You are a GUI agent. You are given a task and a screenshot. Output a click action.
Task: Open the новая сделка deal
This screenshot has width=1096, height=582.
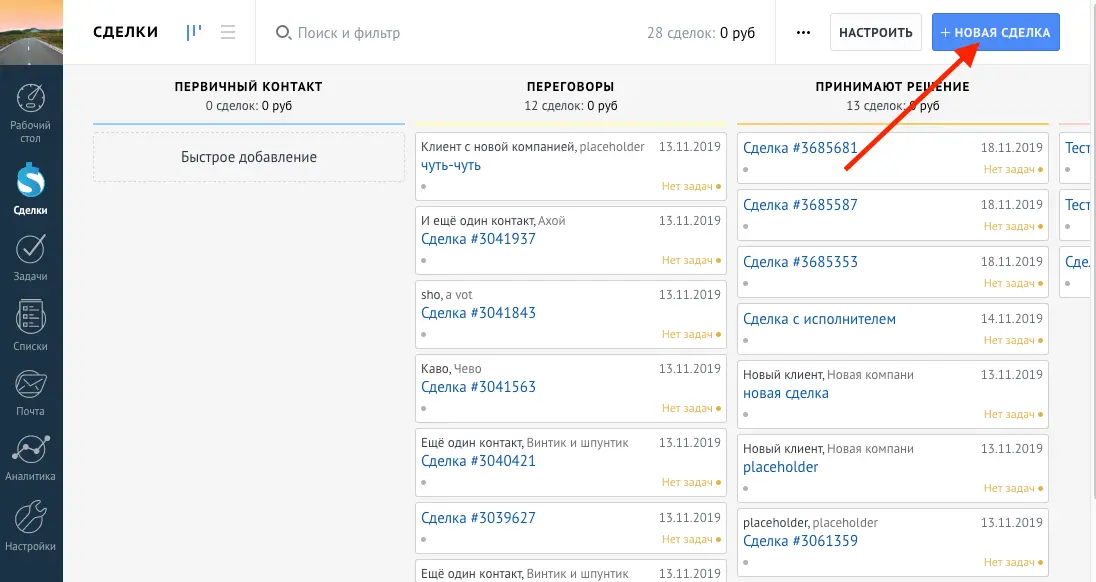[x=786, y=393]
